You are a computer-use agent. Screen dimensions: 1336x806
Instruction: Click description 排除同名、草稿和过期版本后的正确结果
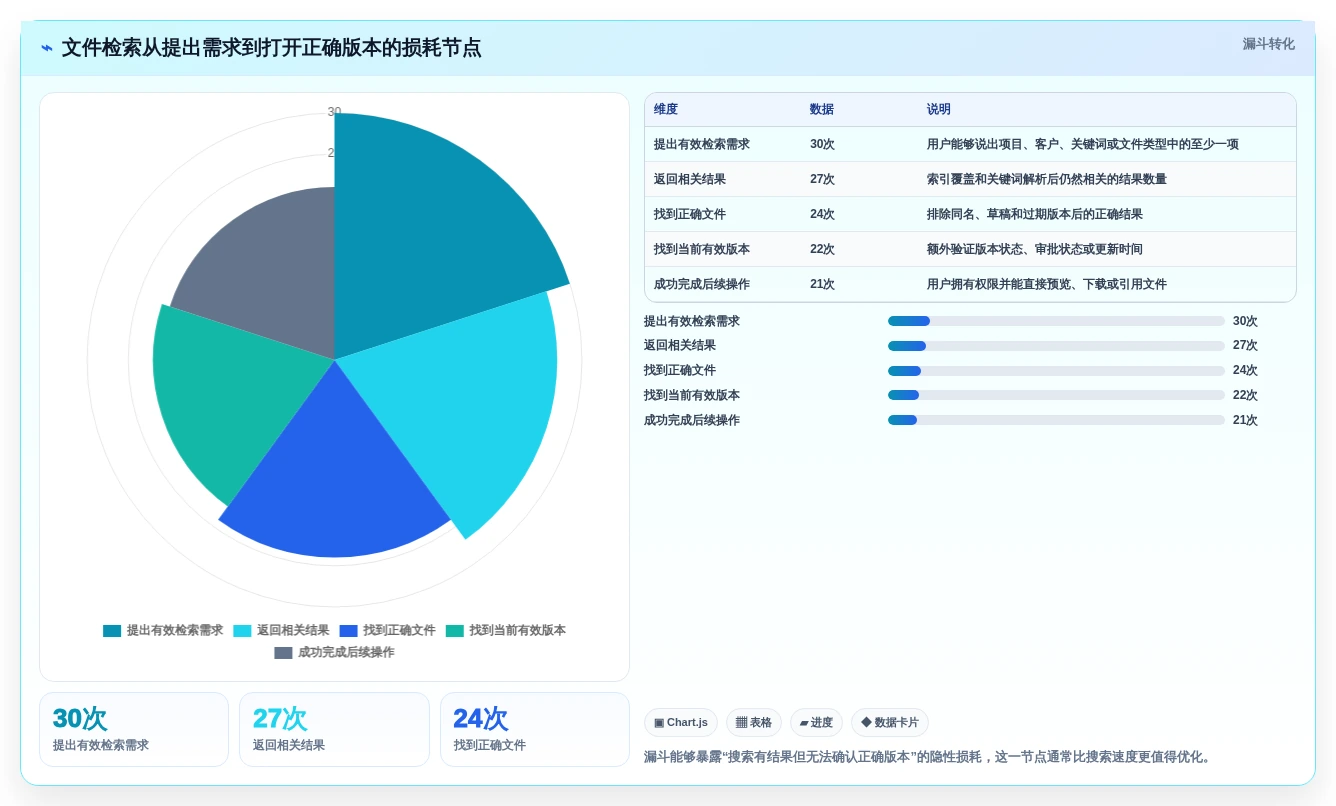[1035, 214]
